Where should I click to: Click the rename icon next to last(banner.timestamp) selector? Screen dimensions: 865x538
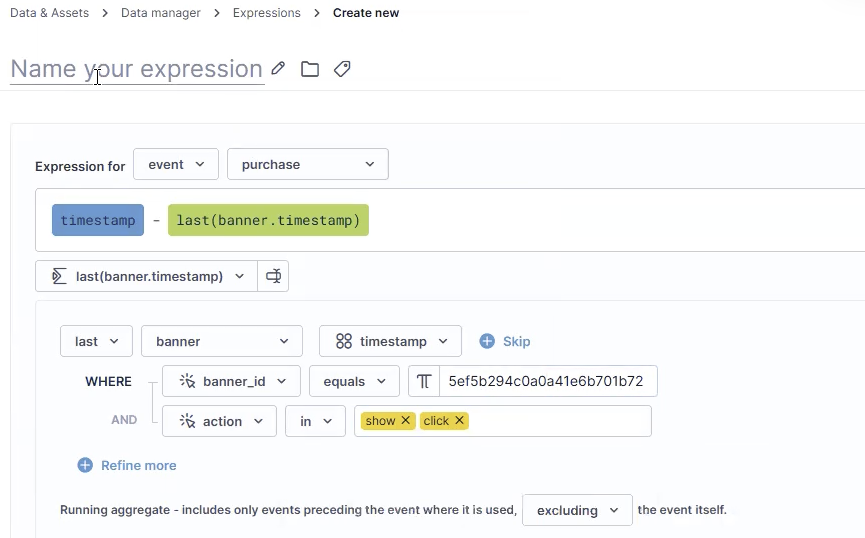(x=273, y=276)
